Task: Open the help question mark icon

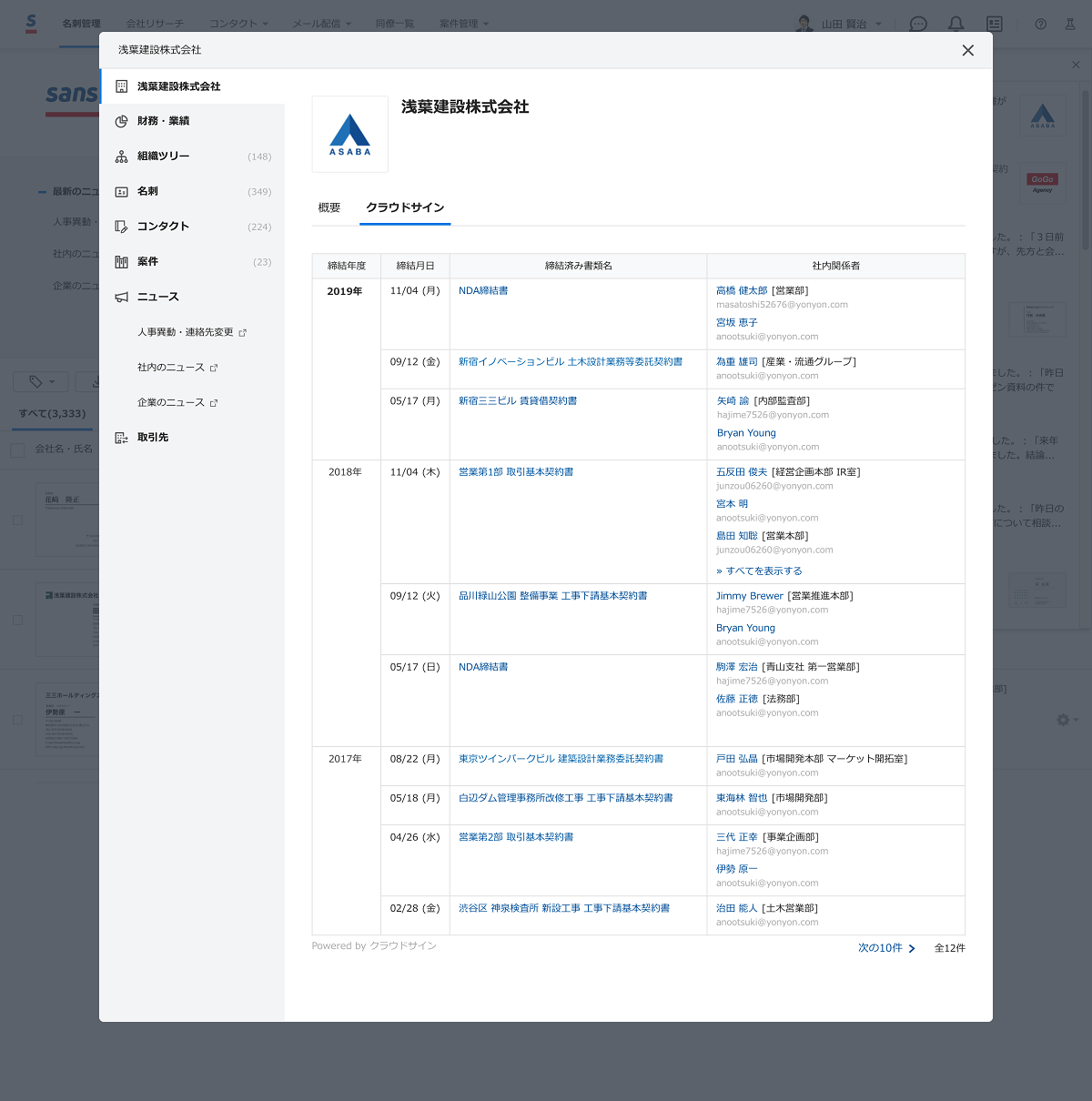Action: [x=1041, y=24]
